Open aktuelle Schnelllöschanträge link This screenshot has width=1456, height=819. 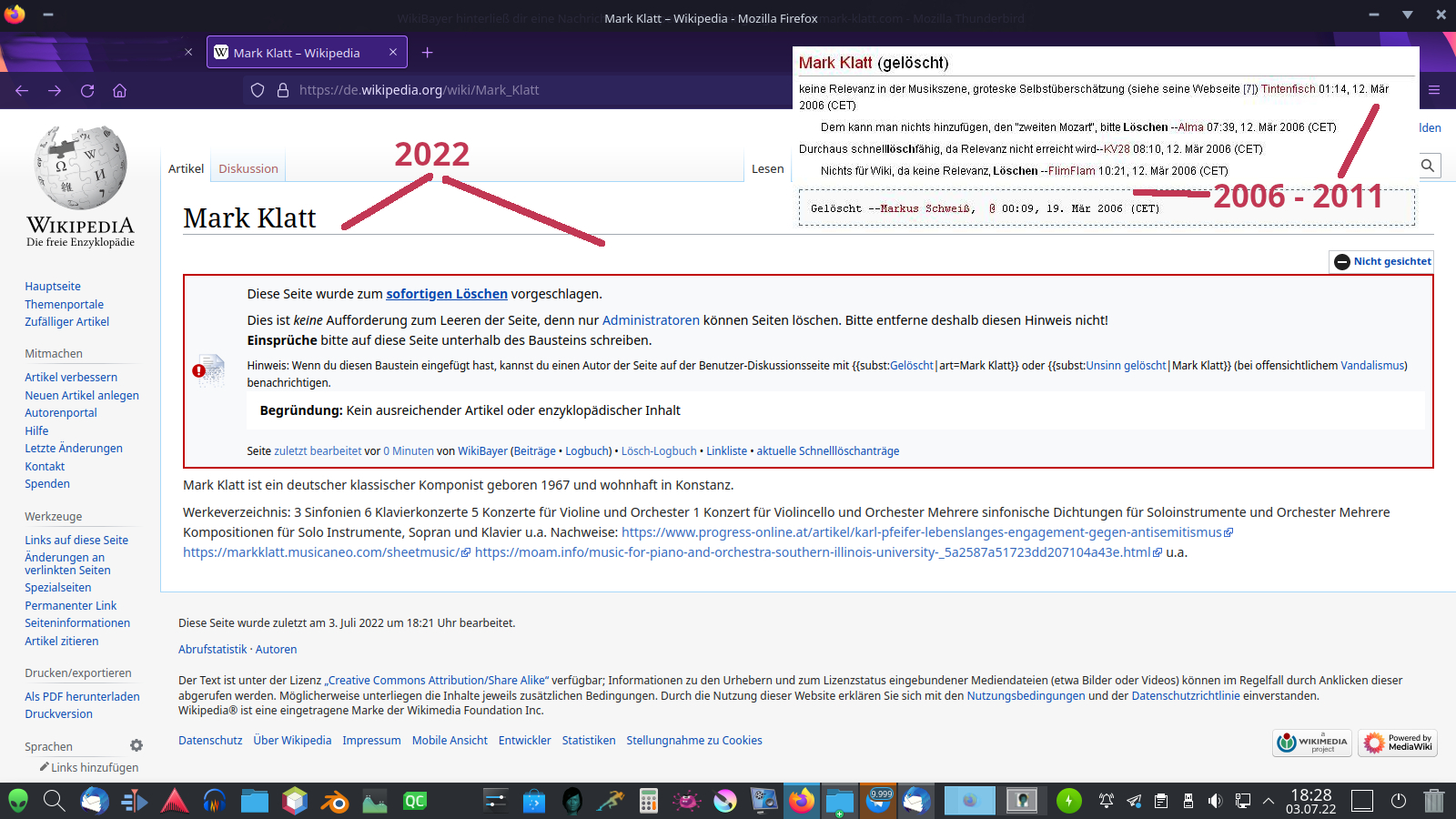(x=828, y=451)
